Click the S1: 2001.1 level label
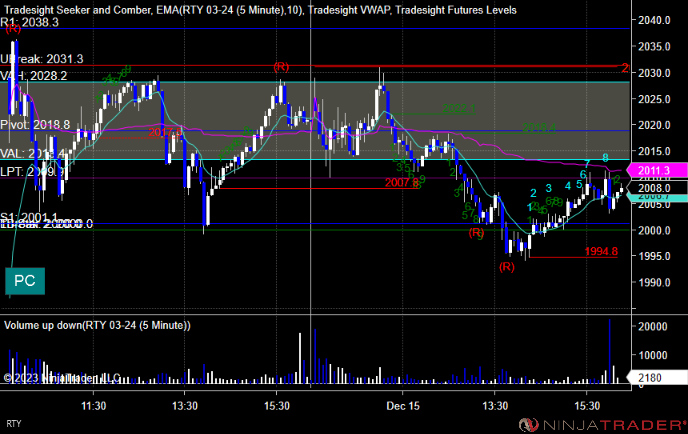The height and width of the screenshot is (434, 688). click(29, 217)
